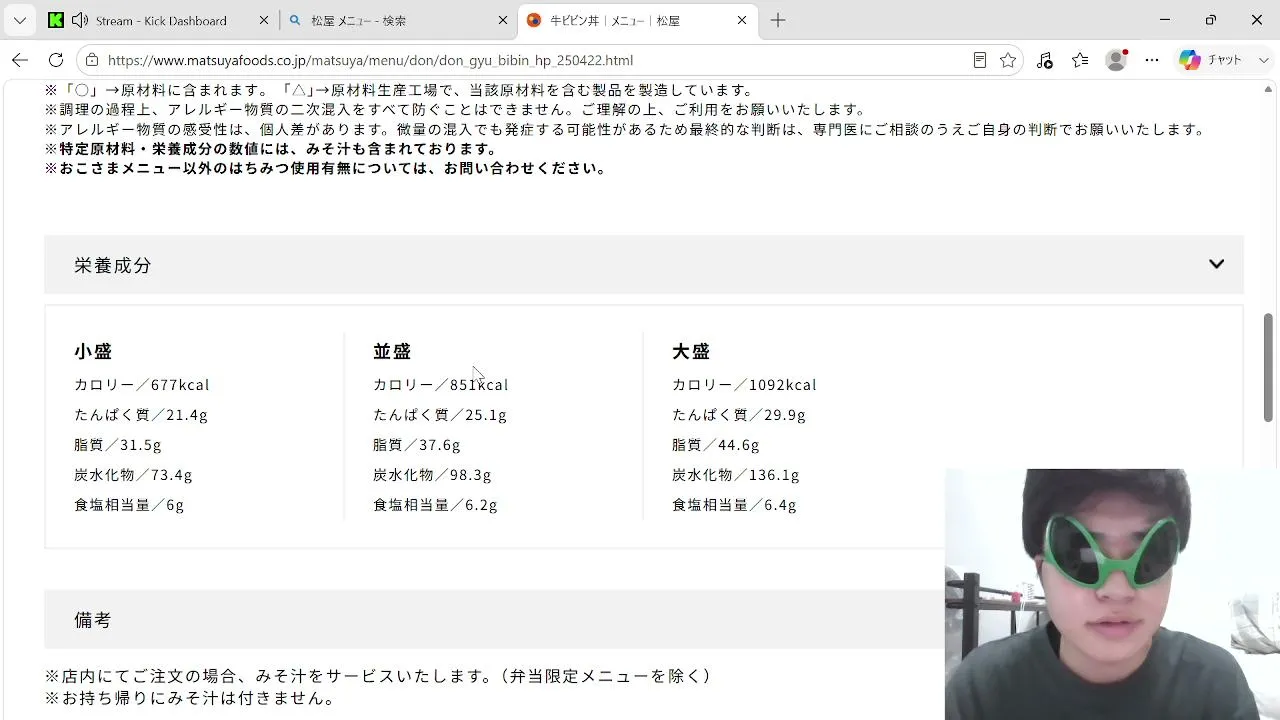The width and height of the screenshot is (1280, 720).
Task: Click 食塩相当量／6.2g value
Action: point(435,504)
